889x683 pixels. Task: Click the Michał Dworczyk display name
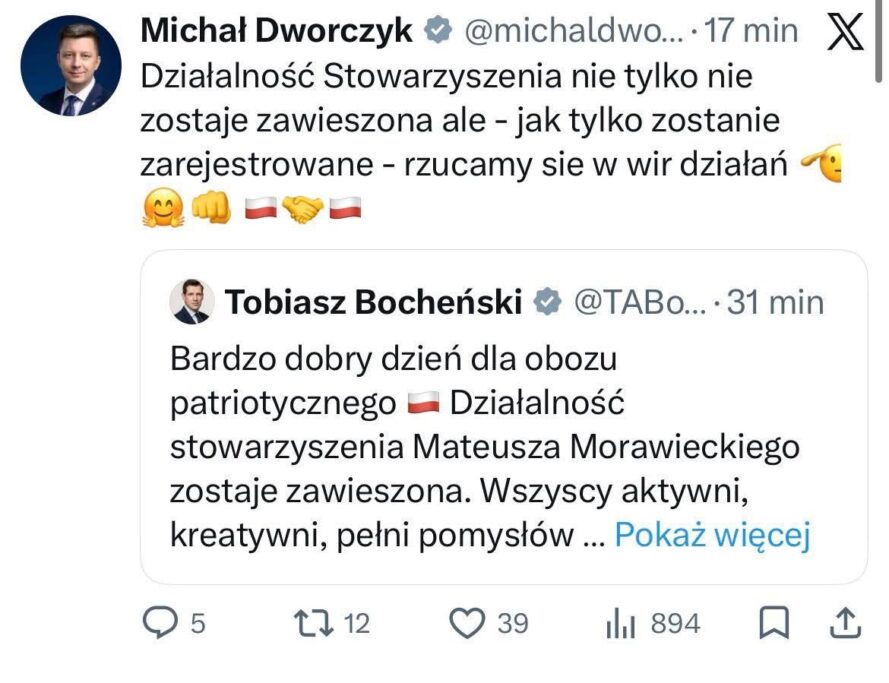(277, 32)
